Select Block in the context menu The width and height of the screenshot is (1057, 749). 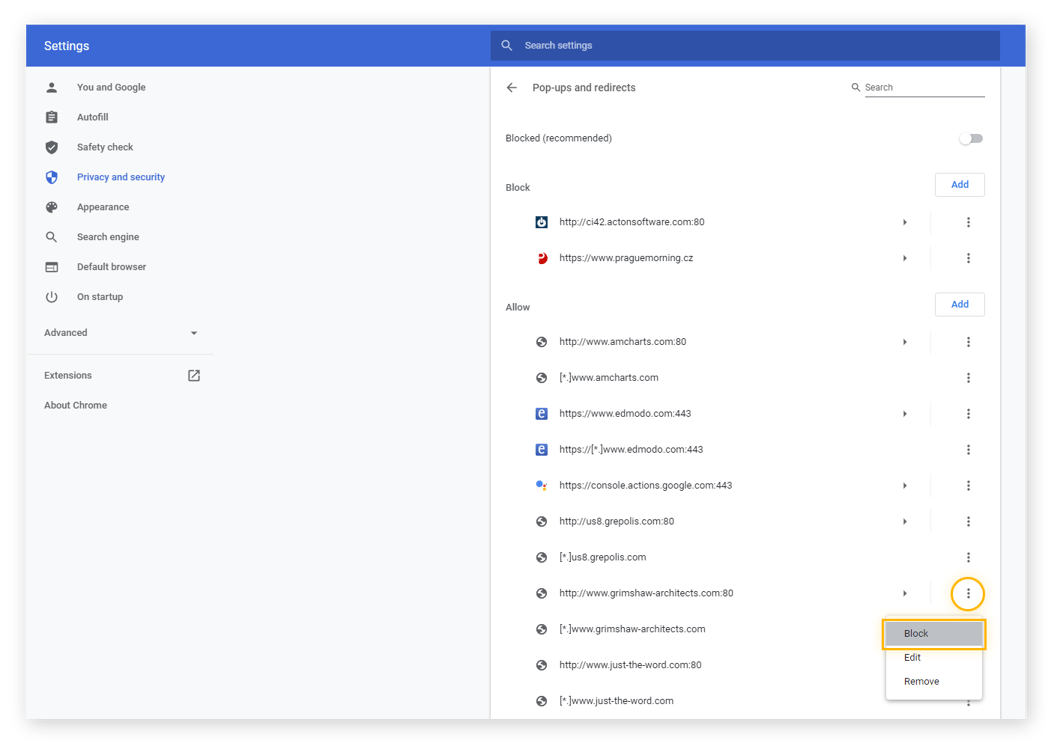[916, 633]
